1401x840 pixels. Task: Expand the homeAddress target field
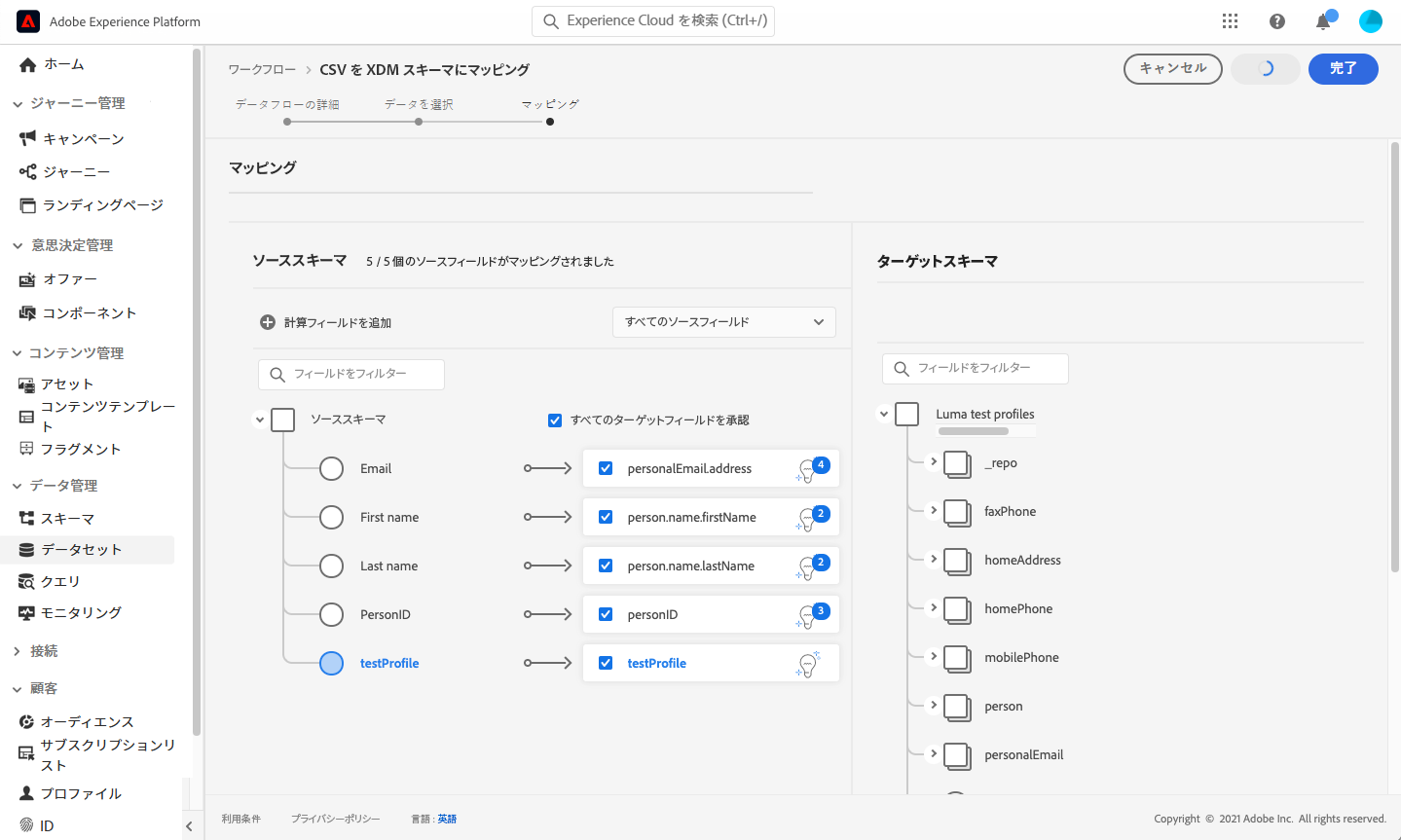[934, 559]
